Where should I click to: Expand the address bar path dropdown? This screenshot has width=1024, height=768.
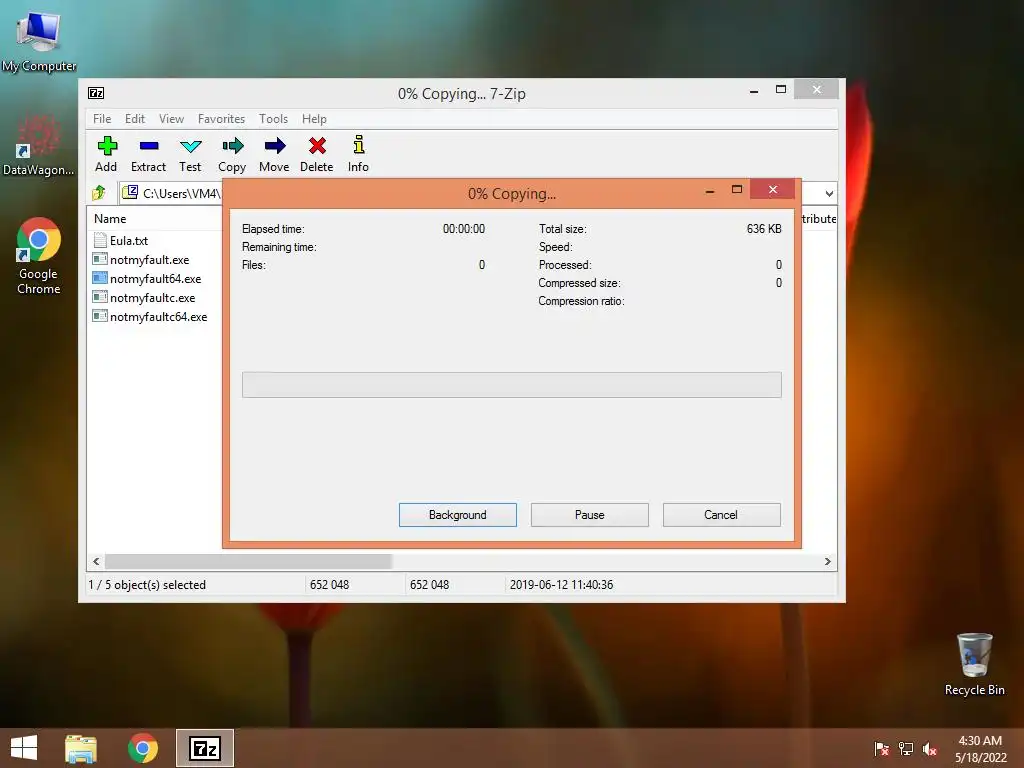coord(829,193)
